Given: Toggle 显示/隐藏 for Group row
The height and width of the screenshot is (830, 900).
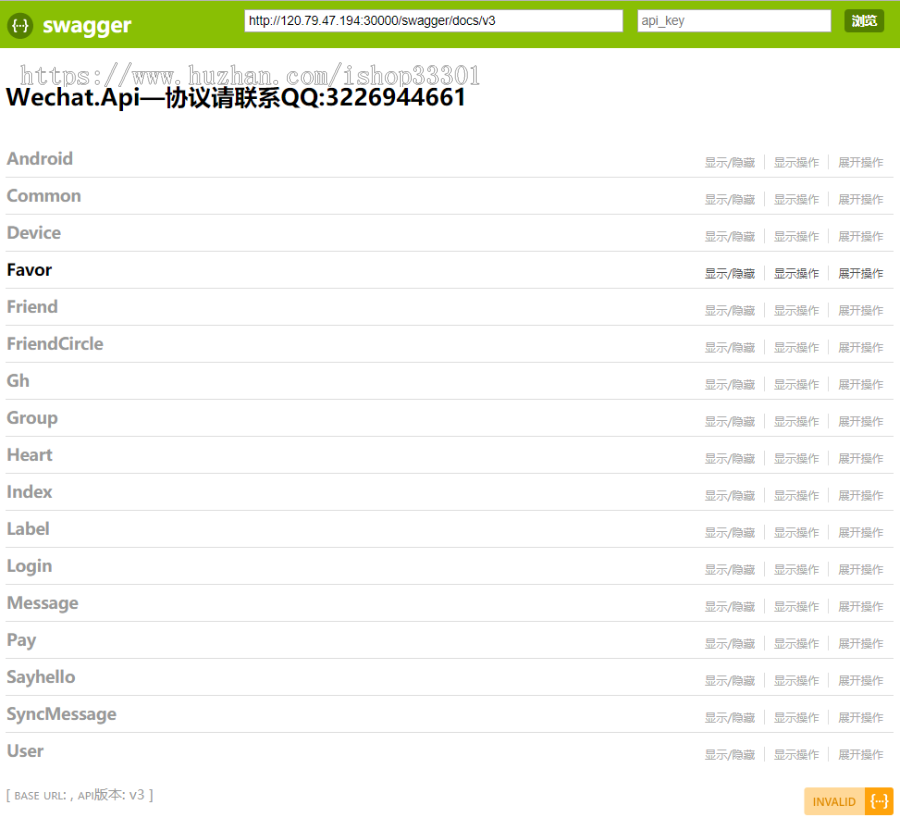Looking at the screenshot, I should coord(730,421).
